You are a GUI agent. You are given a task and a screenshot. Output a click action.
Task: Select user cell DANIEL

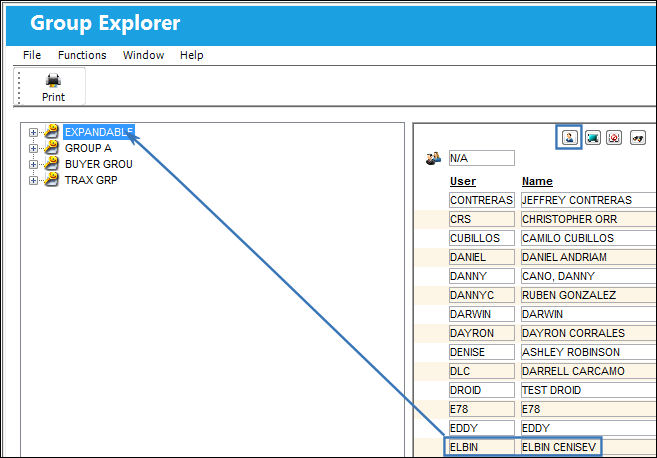click(x=481, y=257)
